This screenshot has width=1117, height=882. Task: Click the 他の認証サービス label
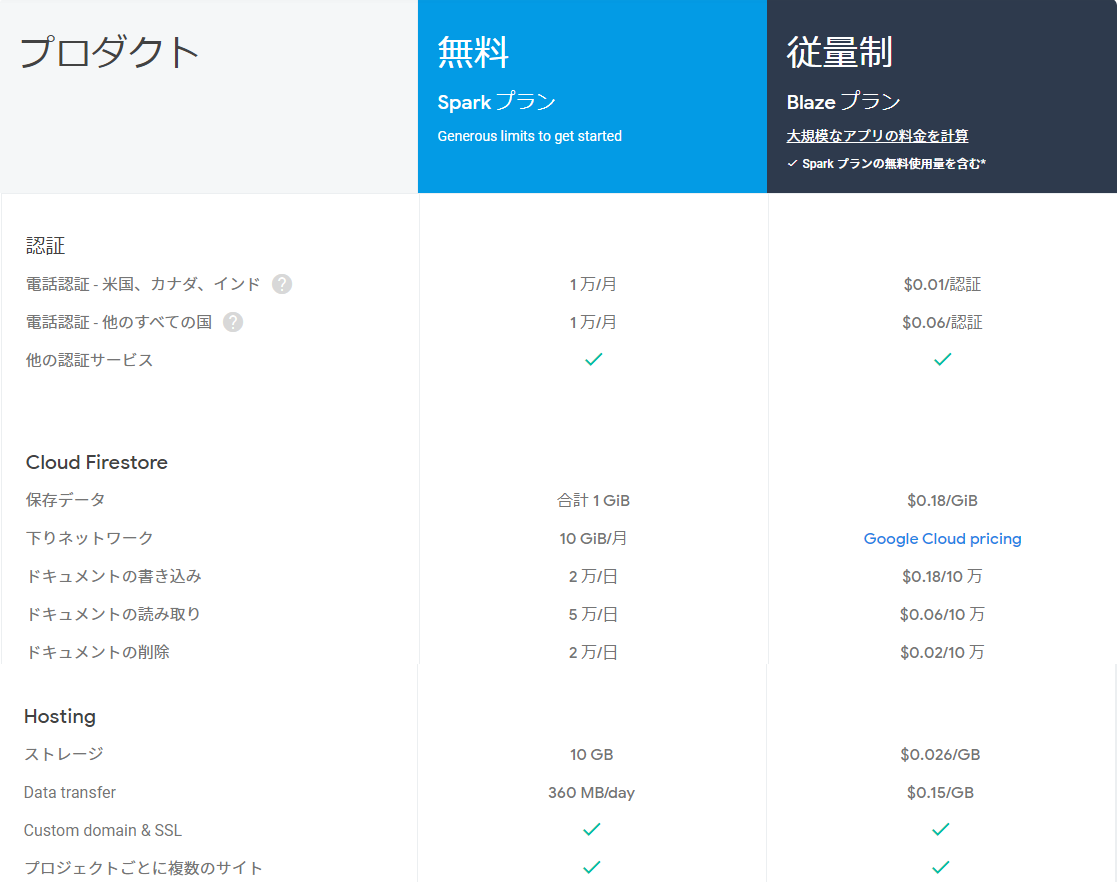(89, 360)
